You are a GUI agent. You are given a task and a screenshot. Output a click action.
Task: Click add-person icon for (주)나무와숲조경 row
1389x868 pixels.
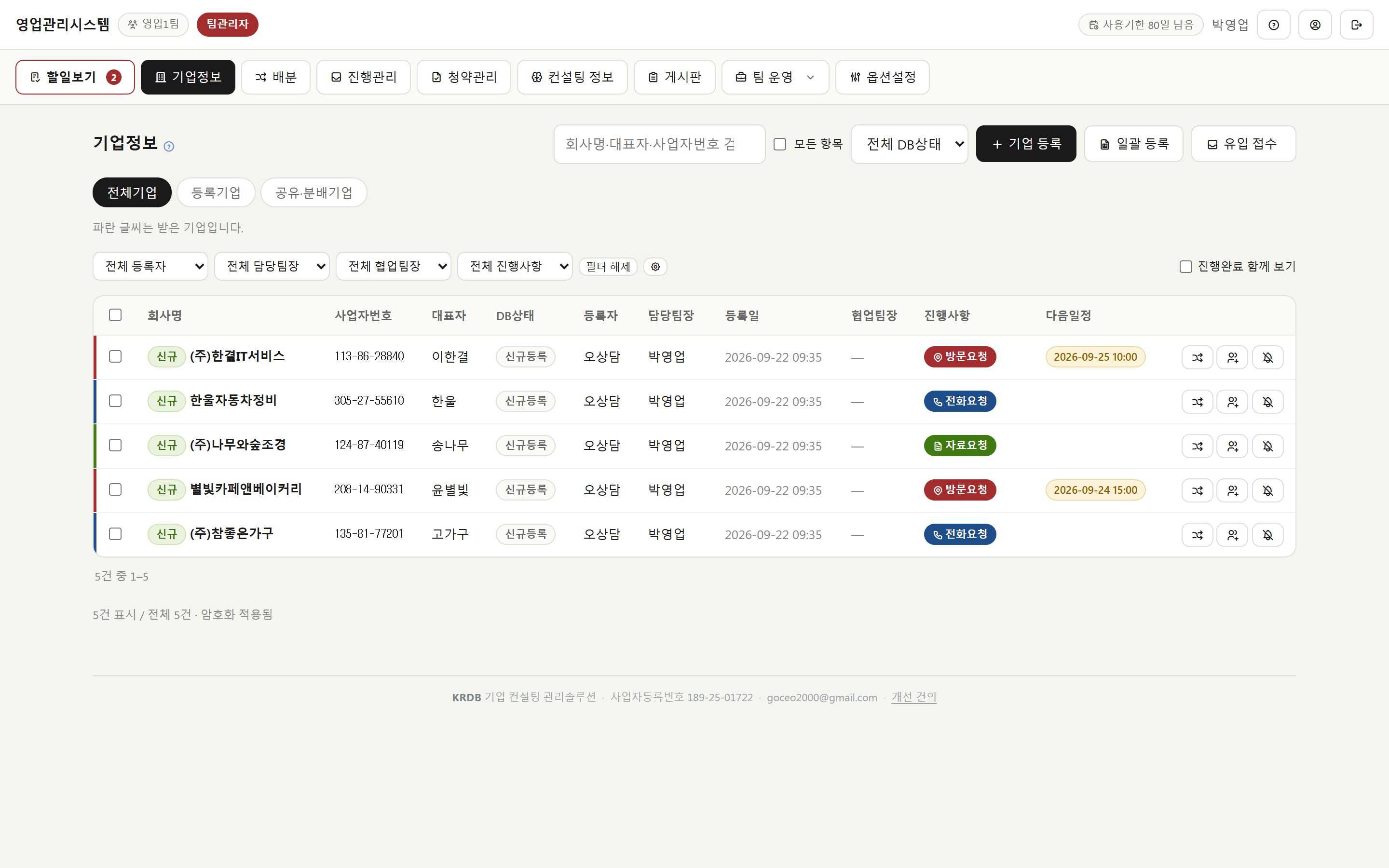1232,446
